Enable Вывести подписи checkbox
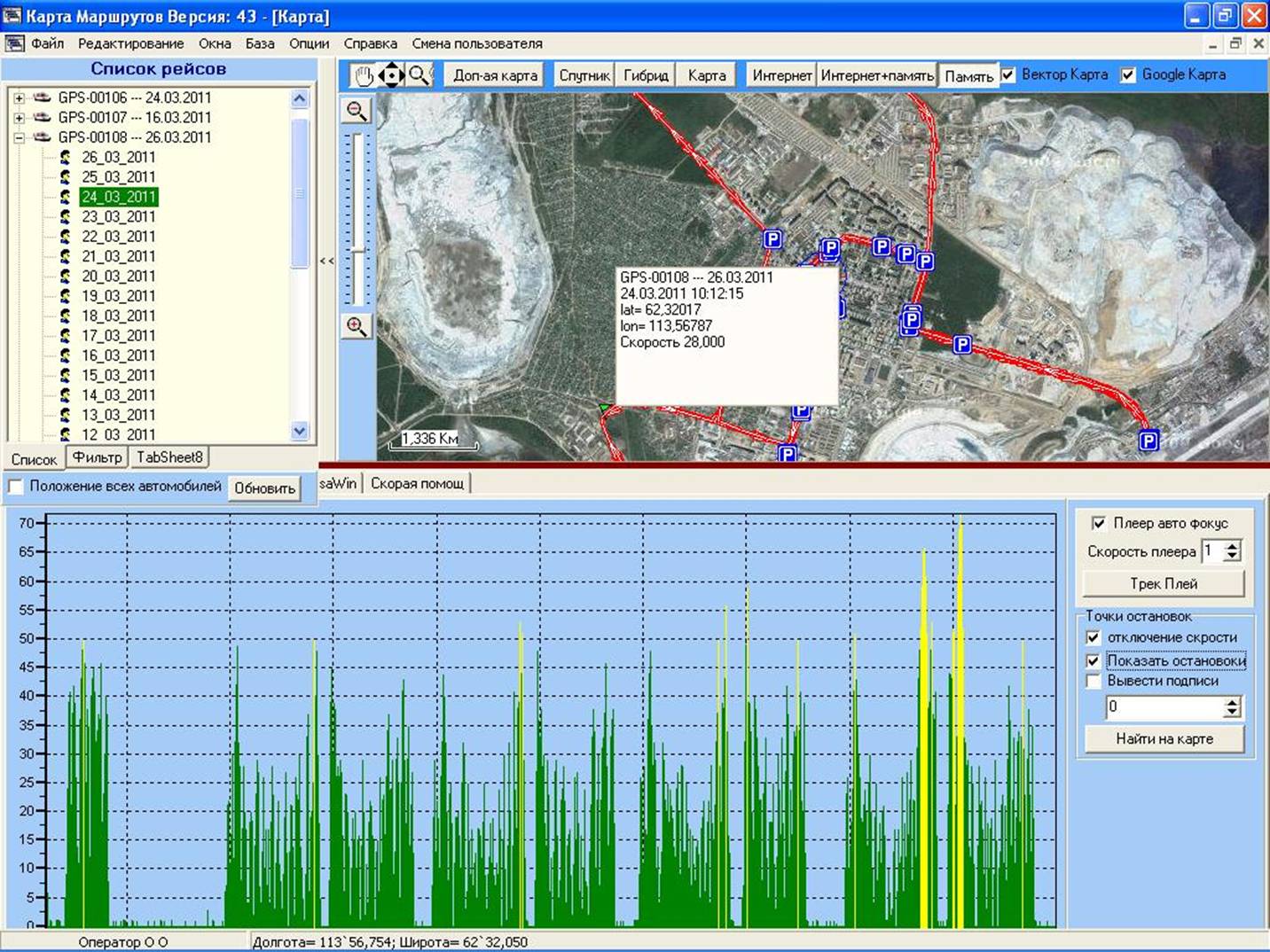 (1094, 681)
